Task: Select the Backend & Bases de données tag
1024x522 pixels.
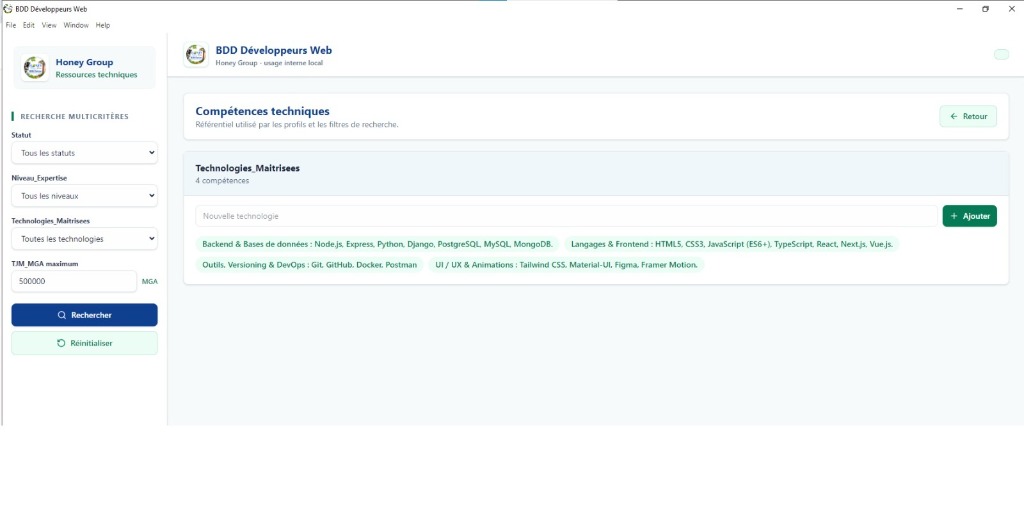Action: click(377, 244)
